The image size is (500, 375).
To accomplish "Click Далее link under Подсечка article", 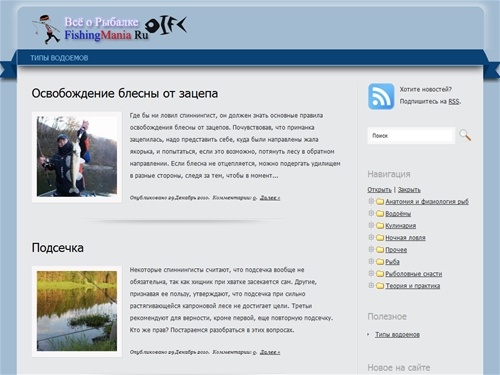I will pos(270,352).
